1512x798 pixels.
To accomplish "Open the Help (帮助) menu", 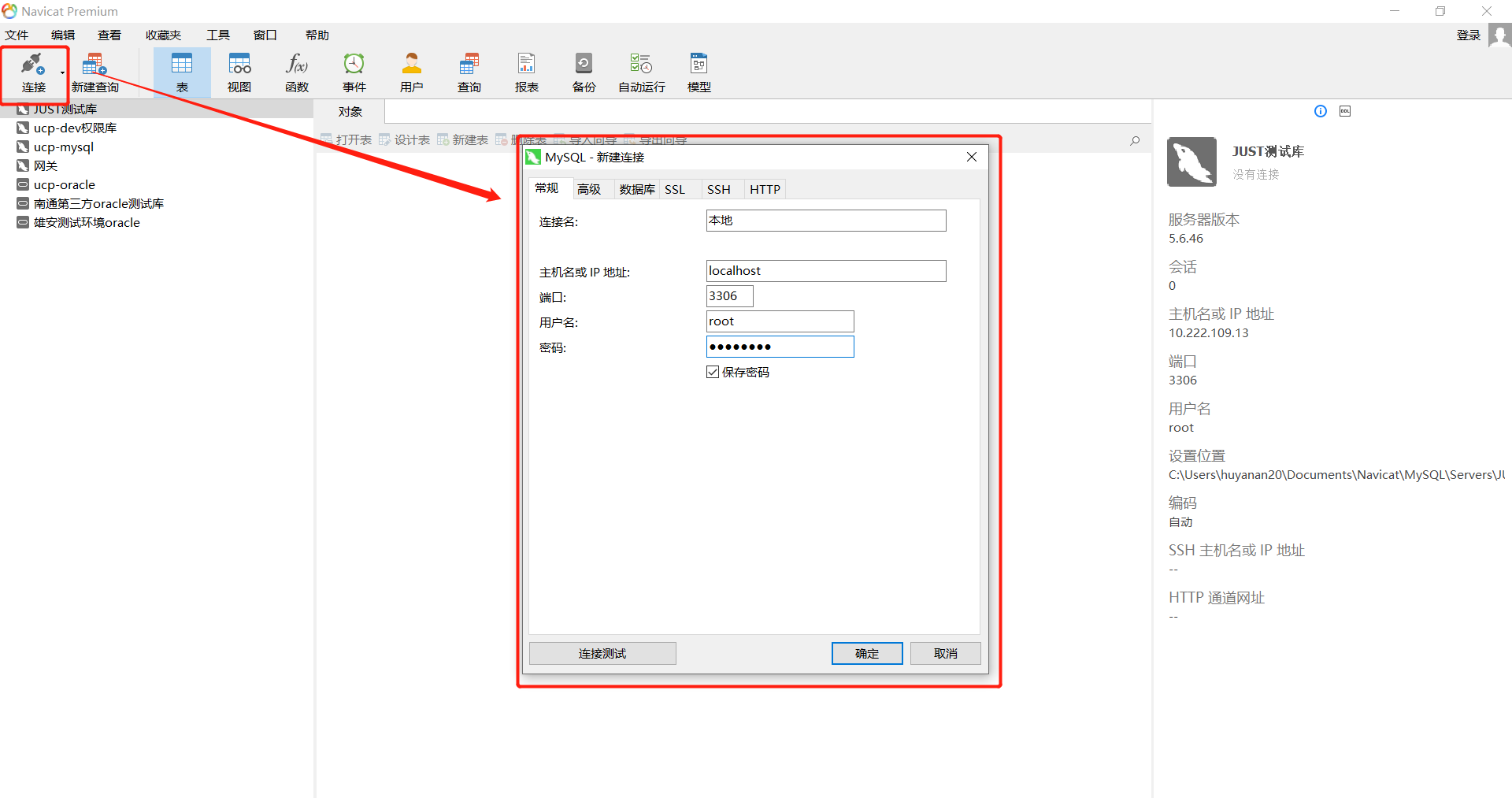I will pos(317,35).
